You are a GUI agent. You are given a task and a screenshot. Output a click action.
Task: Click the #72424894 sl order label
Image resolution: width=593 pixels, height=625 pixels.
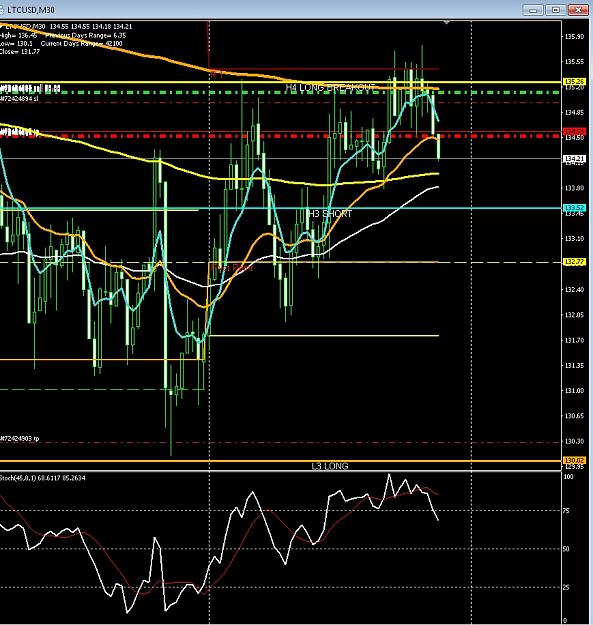click(x=19, y=98)
